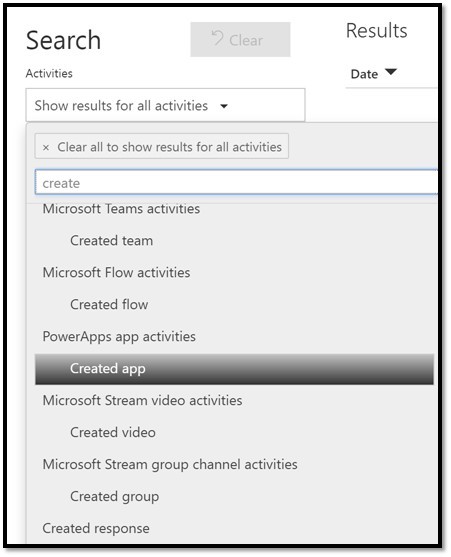Click the 'Search' heading
The width and height of the screenshot is (451, 557).
pos(64,40)
